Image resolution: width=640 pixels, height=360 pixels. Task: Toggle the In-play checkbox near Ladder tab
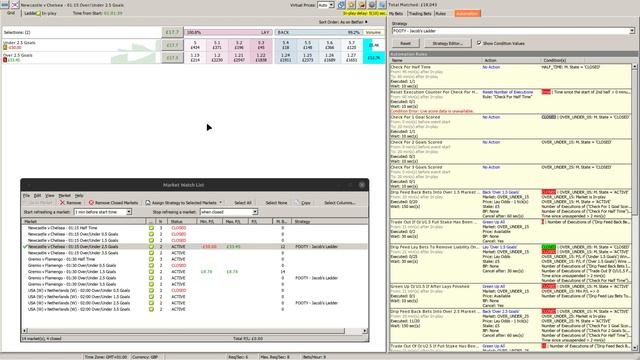coord(38,13)
